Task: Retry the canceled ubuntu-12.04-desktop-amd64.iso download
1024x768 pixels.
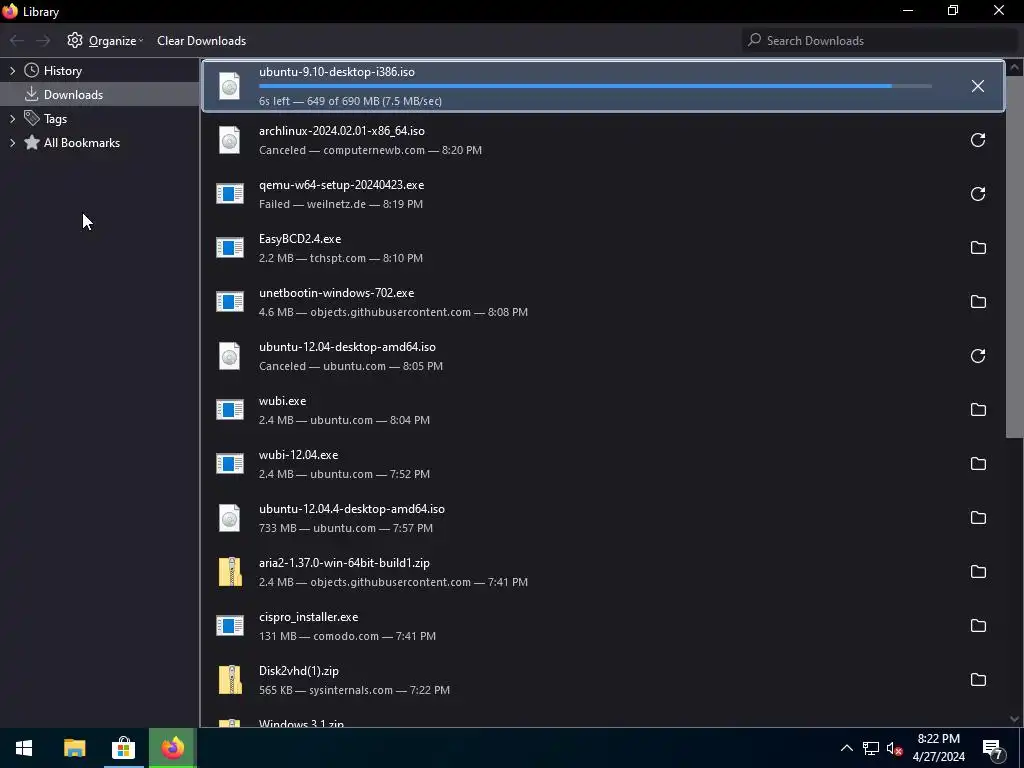Action: (x=977, y=356)
